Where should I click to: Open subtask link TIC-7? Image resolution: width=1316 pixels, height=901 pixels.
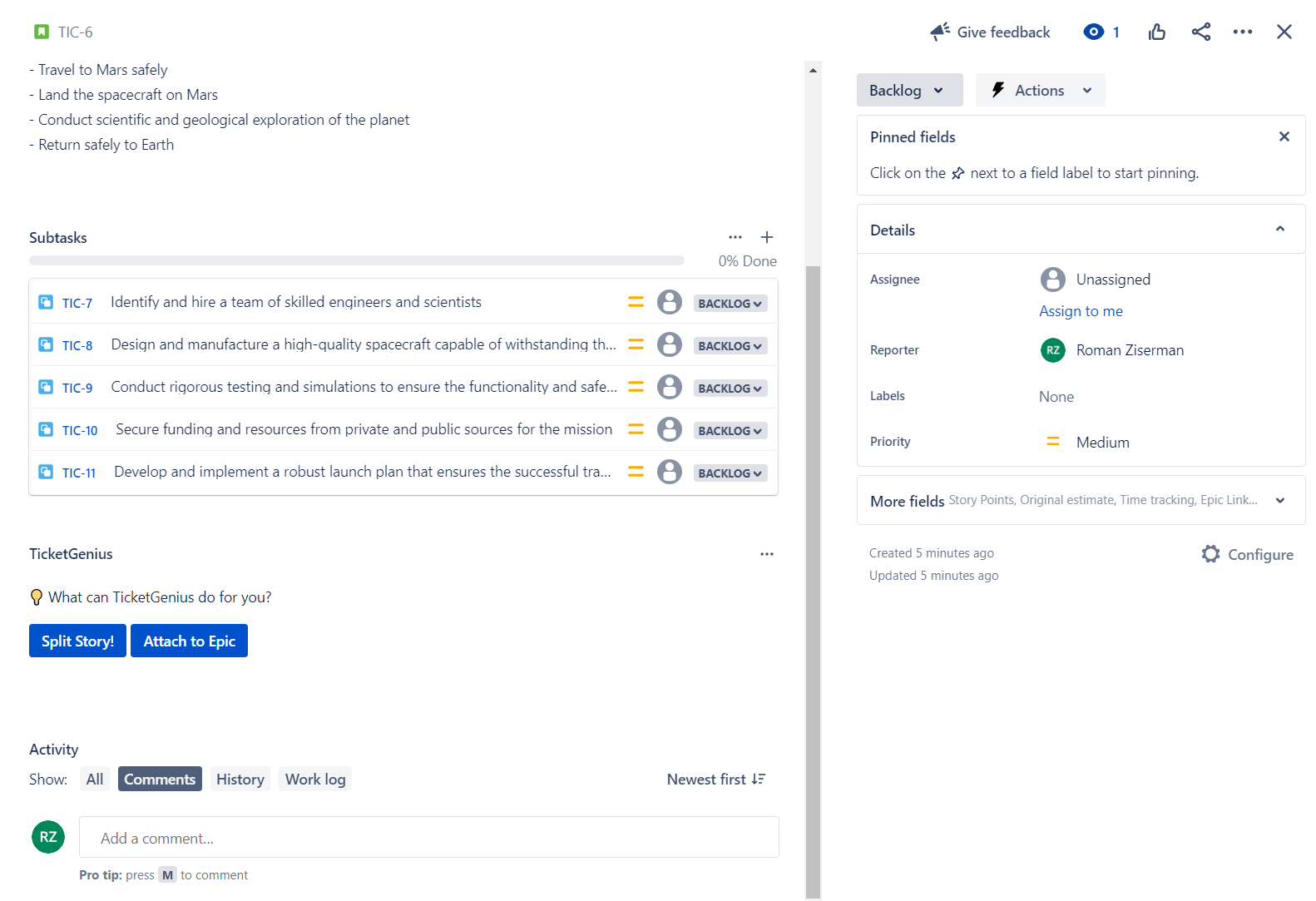click(77, 303)
